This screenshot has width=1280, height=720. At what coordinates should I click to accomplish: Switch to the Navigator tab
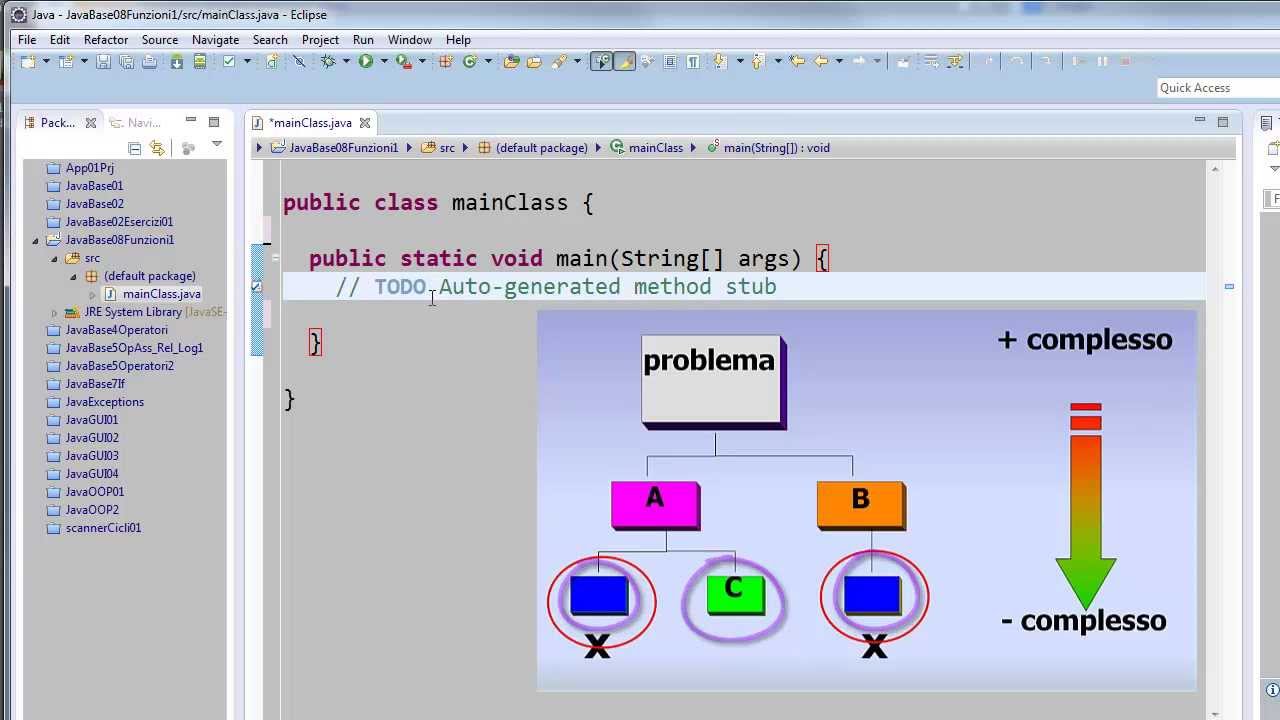coord(135,122)
